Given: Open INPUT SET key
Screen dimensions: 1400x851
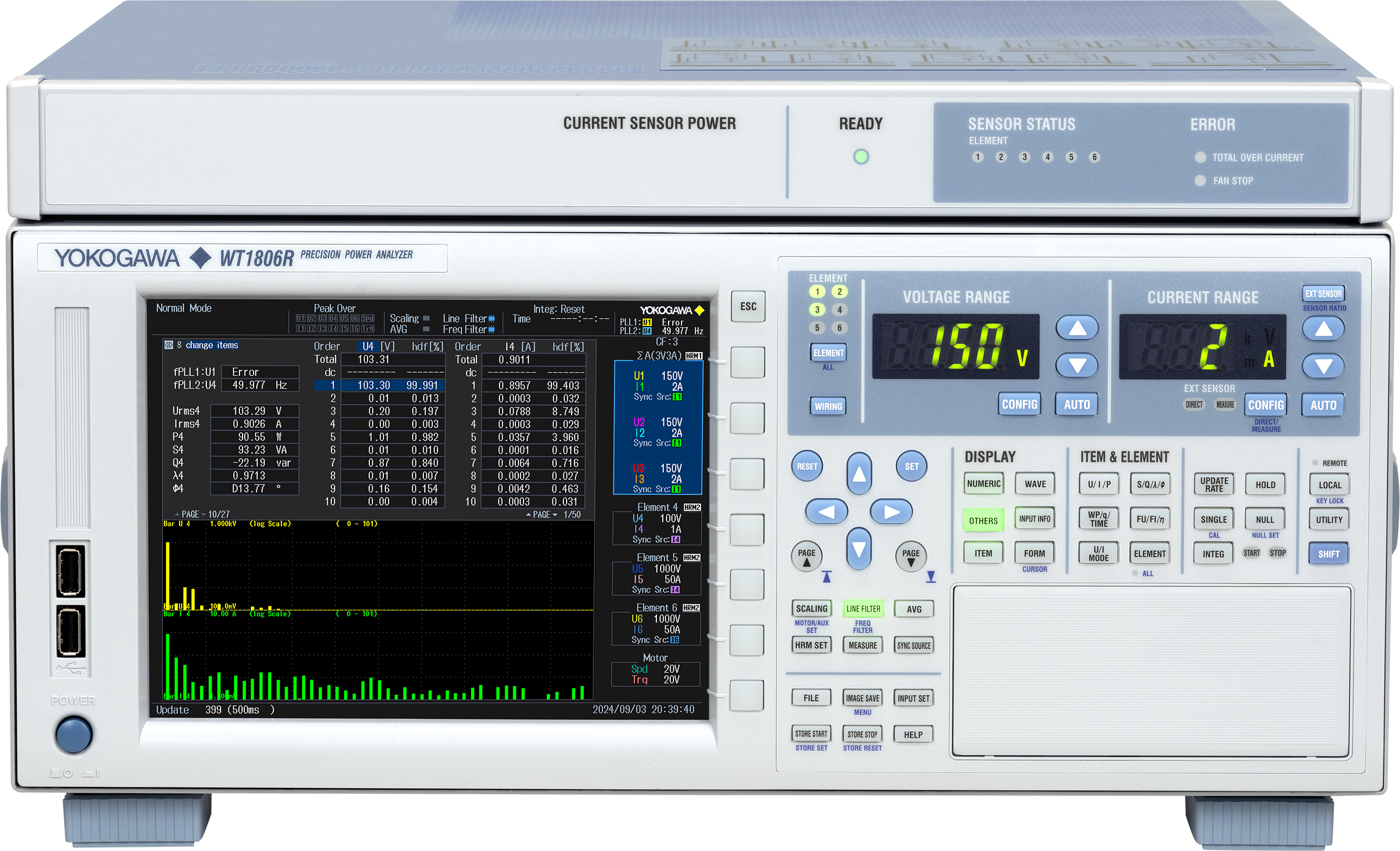Looking at the screenshot, I should pos(914,699).
